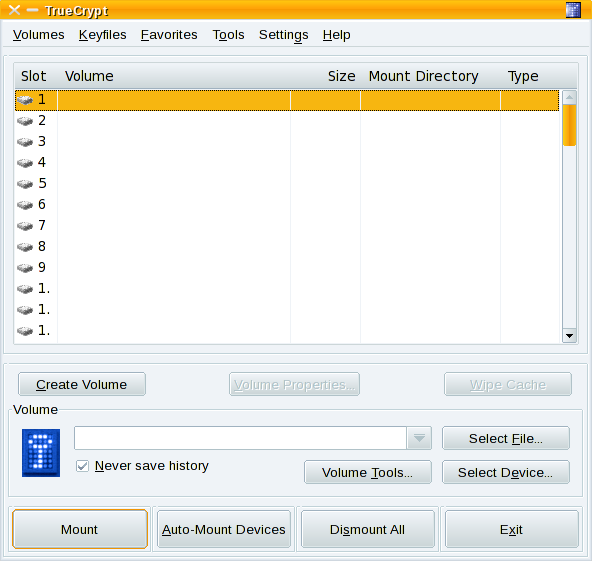Screen dimensions: 592x561
Task: Click the scrollbar up arrow in slot list
Action: click(569, 98)
